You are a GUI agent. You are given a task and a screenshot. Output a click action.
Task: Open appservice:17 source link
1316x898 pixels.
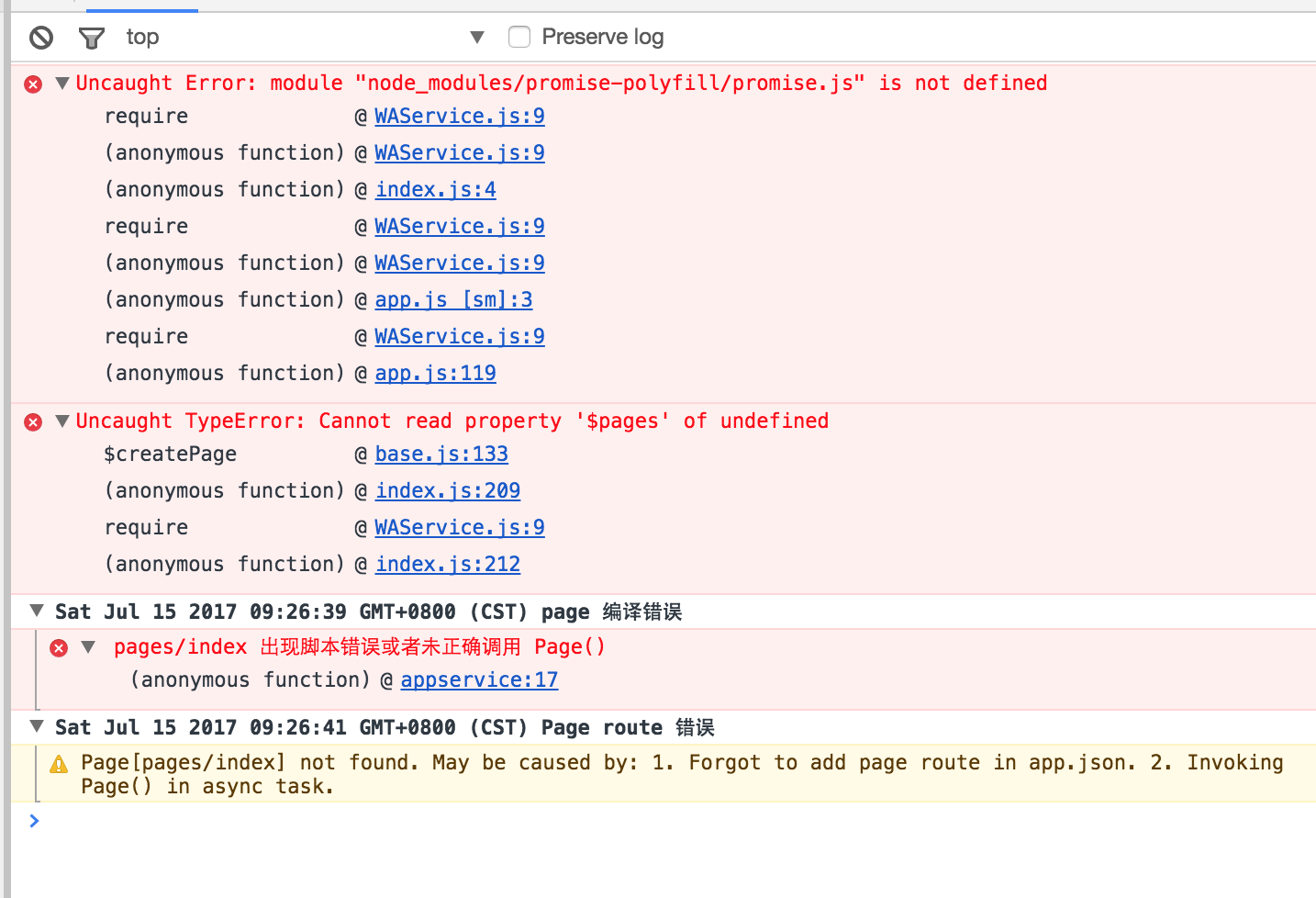(x=478, y=679)
